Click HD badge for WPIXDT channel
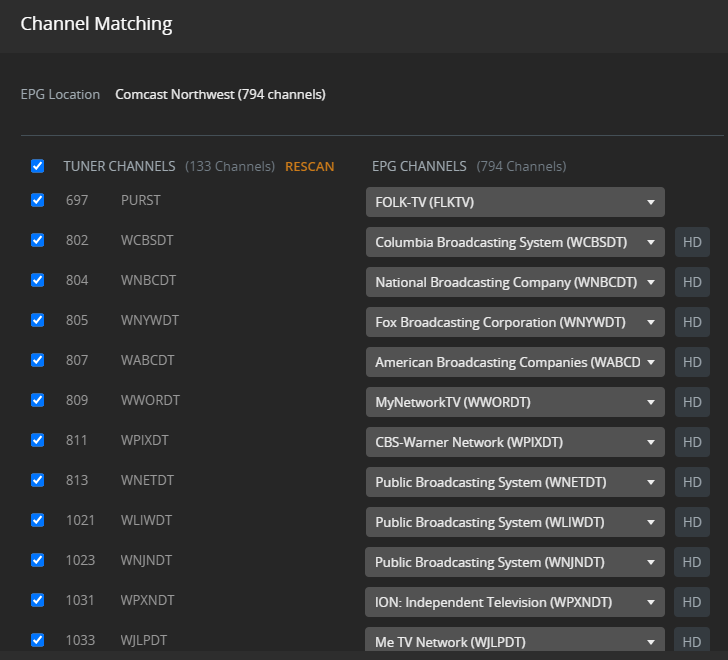This screenshot has height=660, width=728. (x=692, y=441)
